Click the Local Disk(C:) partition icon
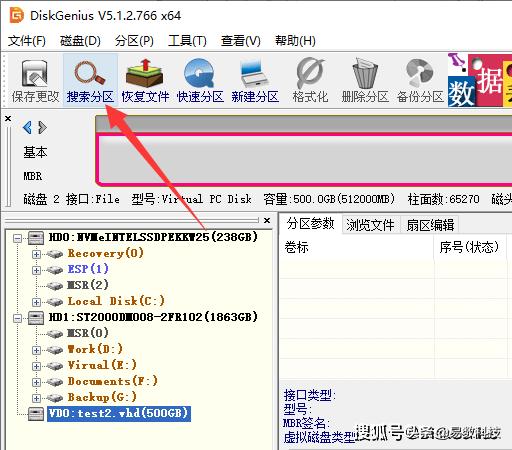The width and height of the screenshot is (512, 450). [55, 302]
